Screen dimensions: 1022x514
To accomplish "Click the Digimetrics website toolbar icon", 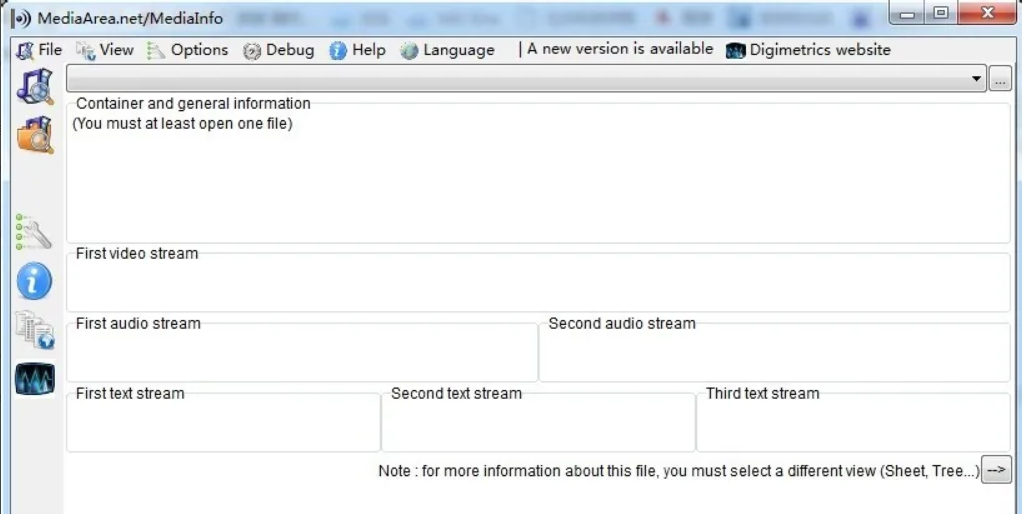I will [736, 50].
